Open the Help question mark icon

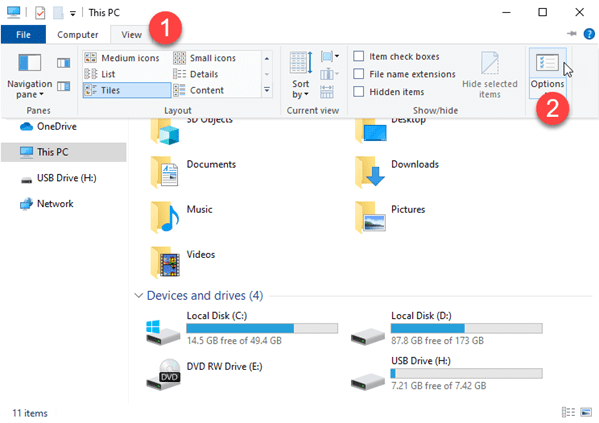coord(589,34)
